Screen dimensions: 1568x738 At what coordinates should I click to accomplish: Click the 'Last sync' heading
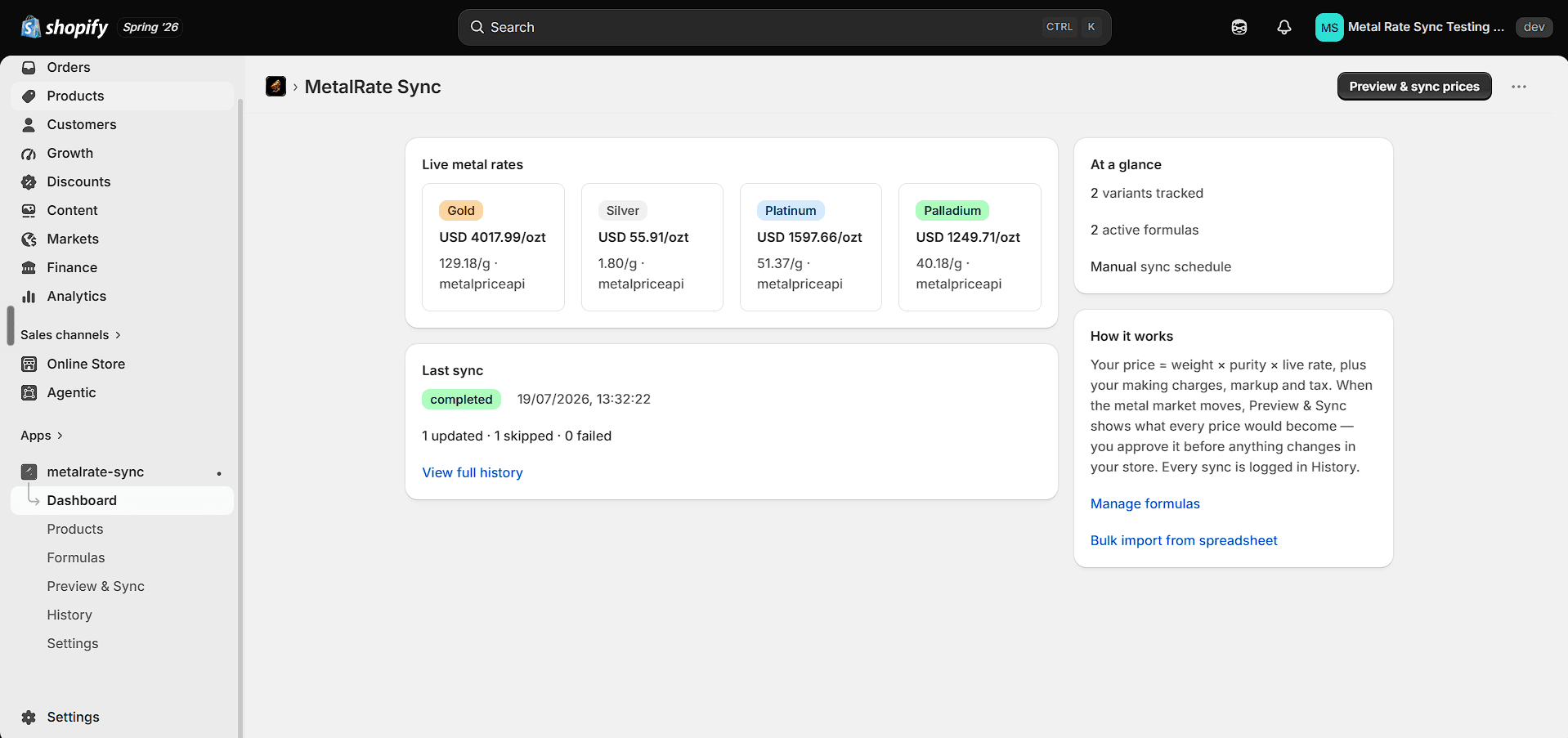[452, 370]
